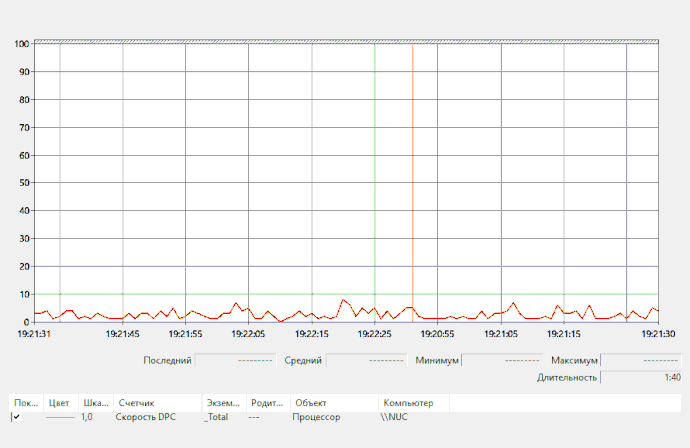Click the Длительность field showing 1:40
The width and height of the screenshot is (690, 448).
pyautogui.click(x=640, y=377)
